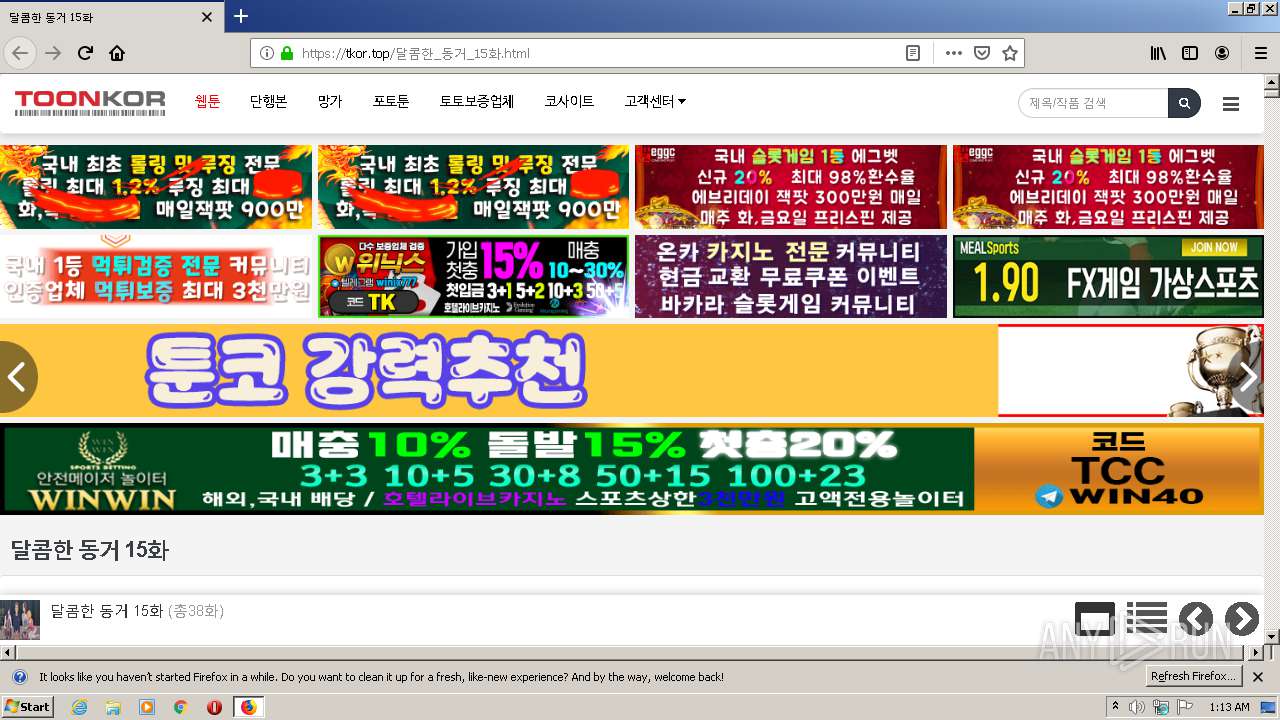
Task: Open page actions three-dot menu
Action: pos(954,53)
